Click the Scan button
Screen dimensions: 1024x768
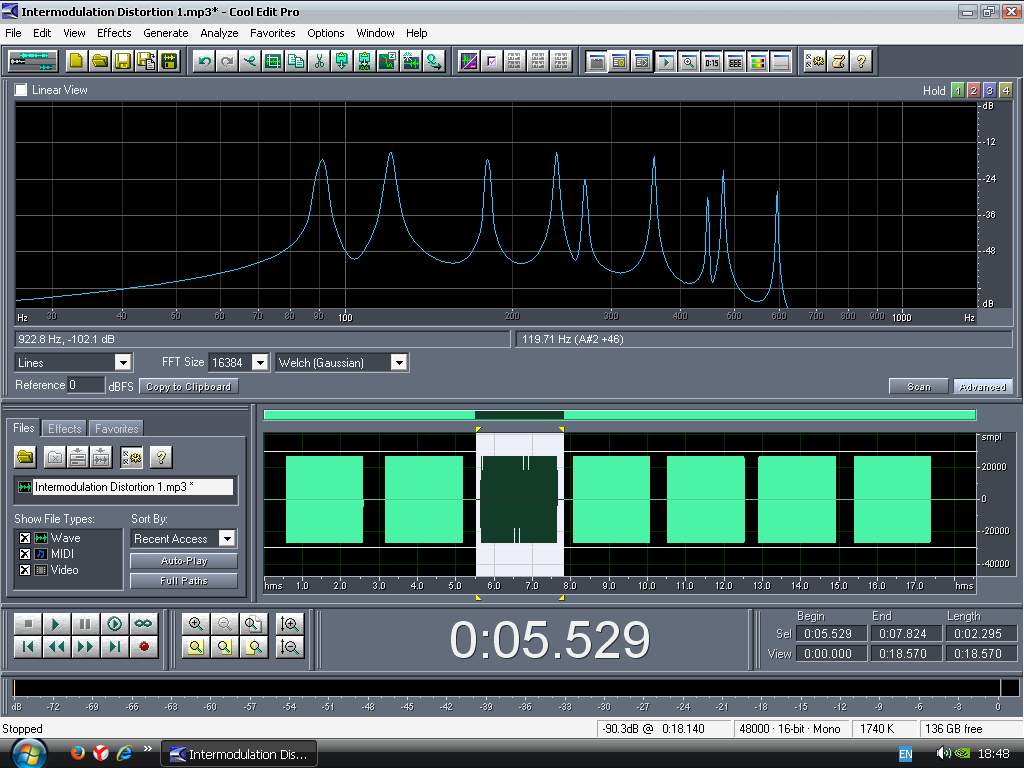pos(918,387)
